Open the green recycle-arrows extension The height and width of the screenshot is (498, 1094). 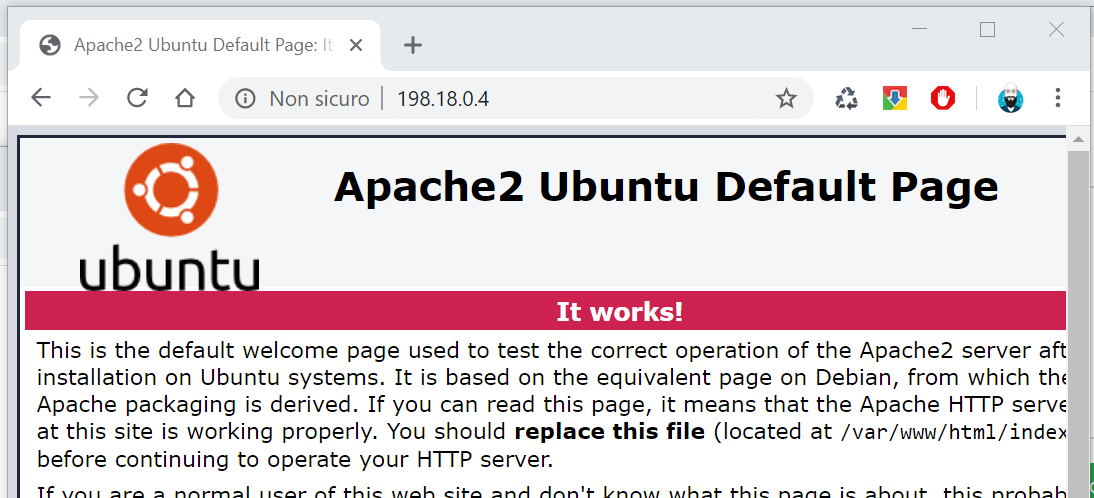[x=847, y=98]
